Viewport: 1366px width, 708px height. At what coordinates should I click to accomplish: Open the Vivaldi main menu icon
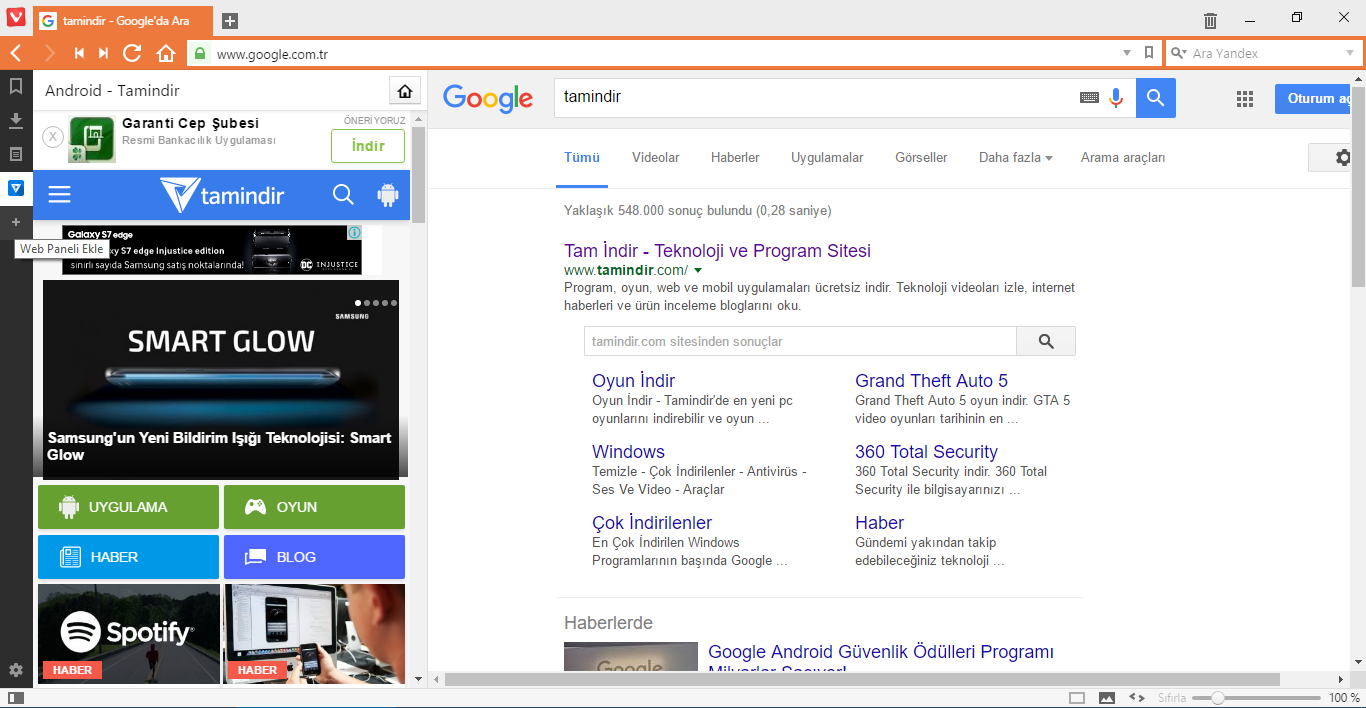coord(16,19)
